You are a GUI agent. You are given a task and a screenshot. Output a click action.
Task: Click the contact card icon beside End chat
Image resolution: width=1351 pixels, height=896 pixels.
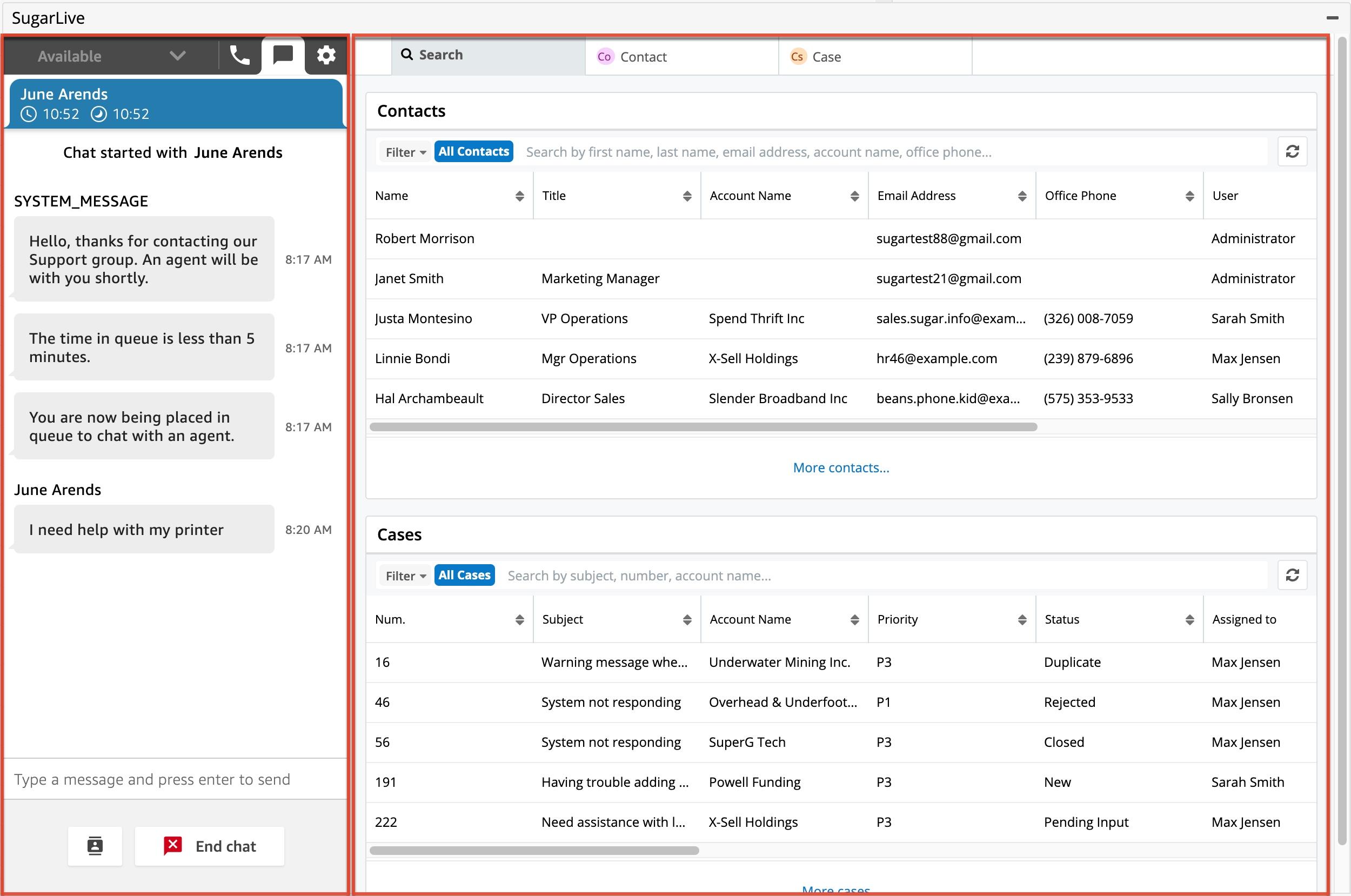pyautogui.click(x=95, y=846)
